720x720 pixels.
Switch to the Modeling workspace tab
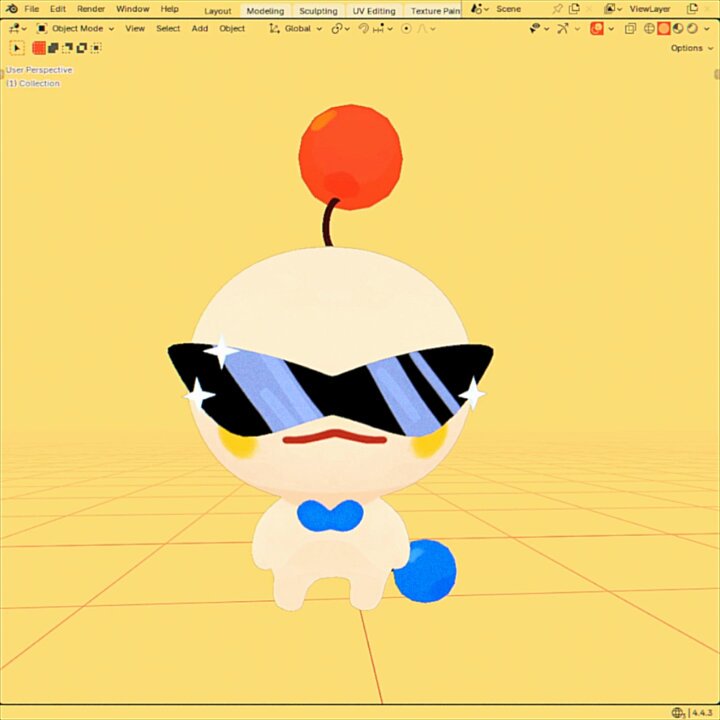[x=265, y=11]
